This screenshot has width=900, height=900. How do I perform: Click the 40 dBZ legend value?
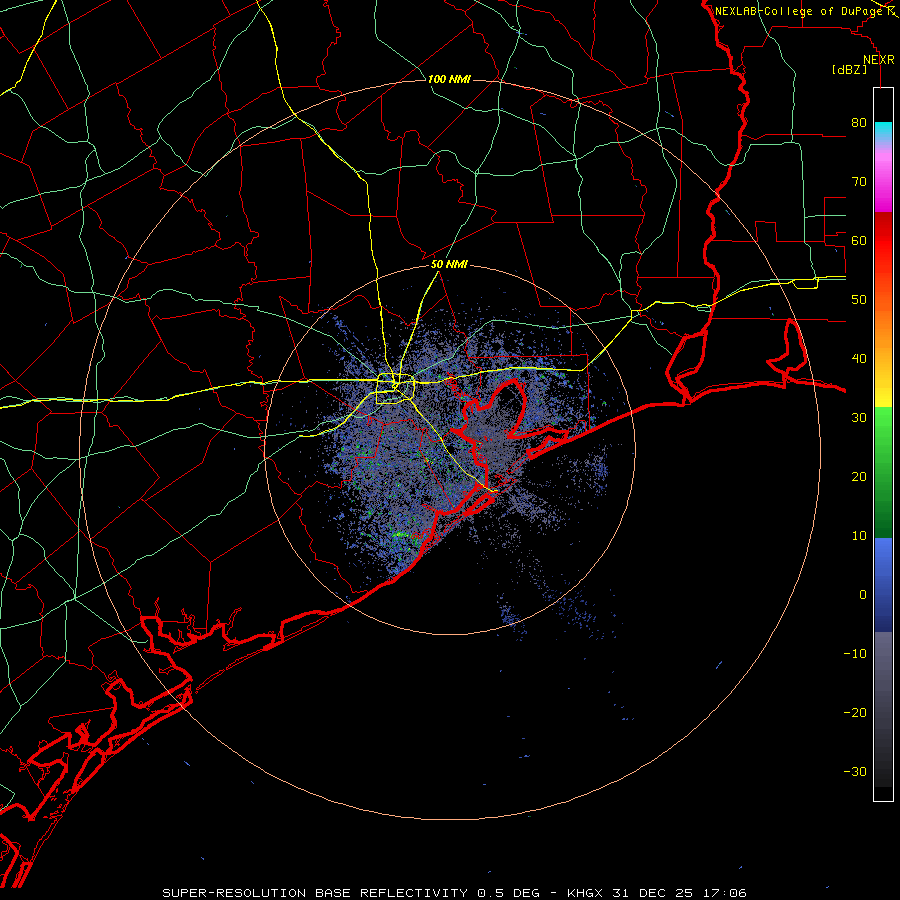(859, 359)
